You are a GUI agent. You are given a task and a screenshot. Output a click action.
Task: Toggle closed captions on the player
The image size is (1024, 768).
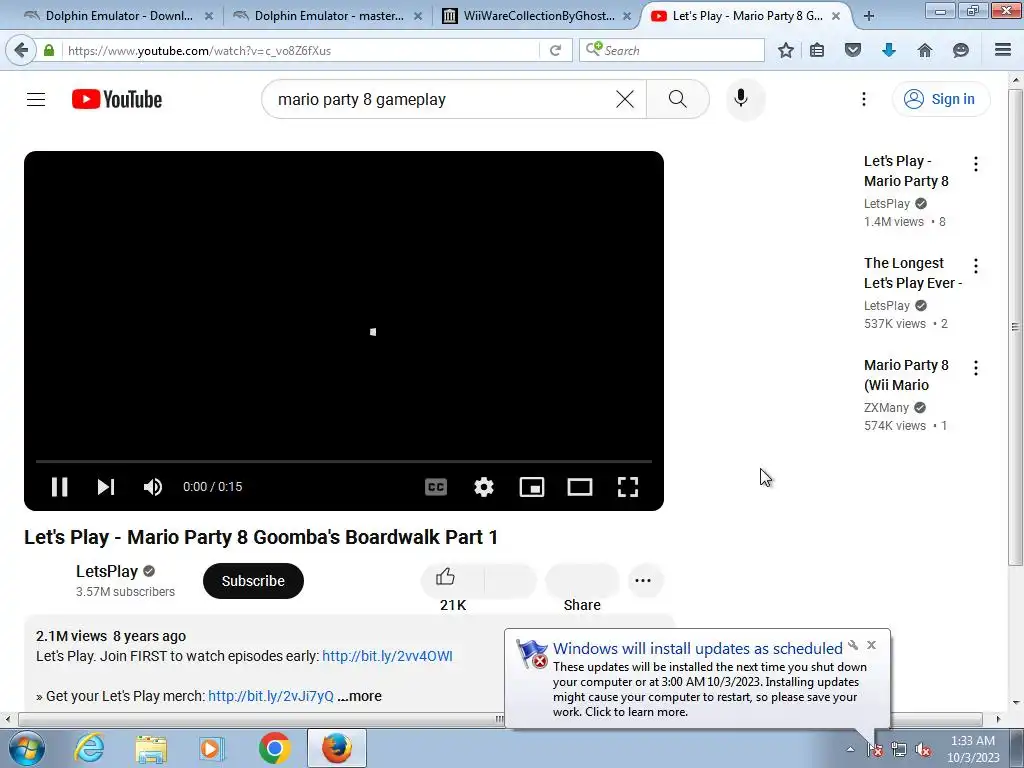coord(436,487)
